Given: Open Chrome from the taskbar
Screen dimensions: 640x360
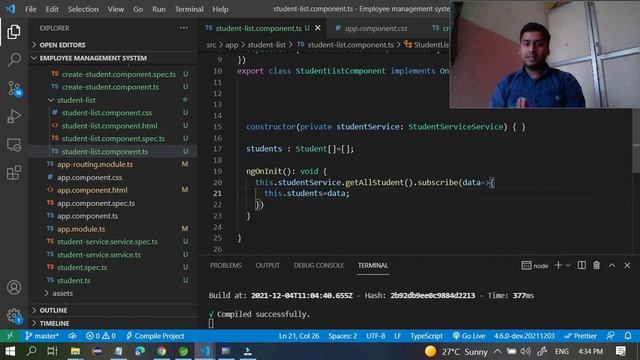Looking at the screenshot, I should coord(162,351).
